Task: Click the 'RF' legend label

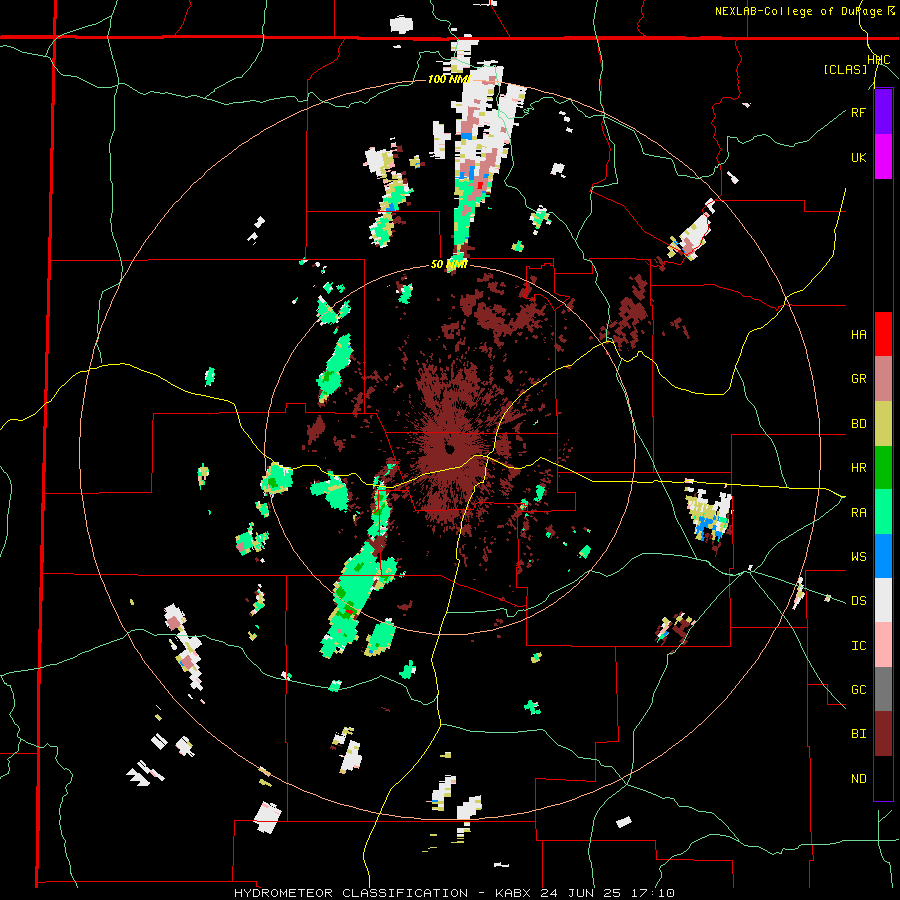Action: tap(858, 112)
